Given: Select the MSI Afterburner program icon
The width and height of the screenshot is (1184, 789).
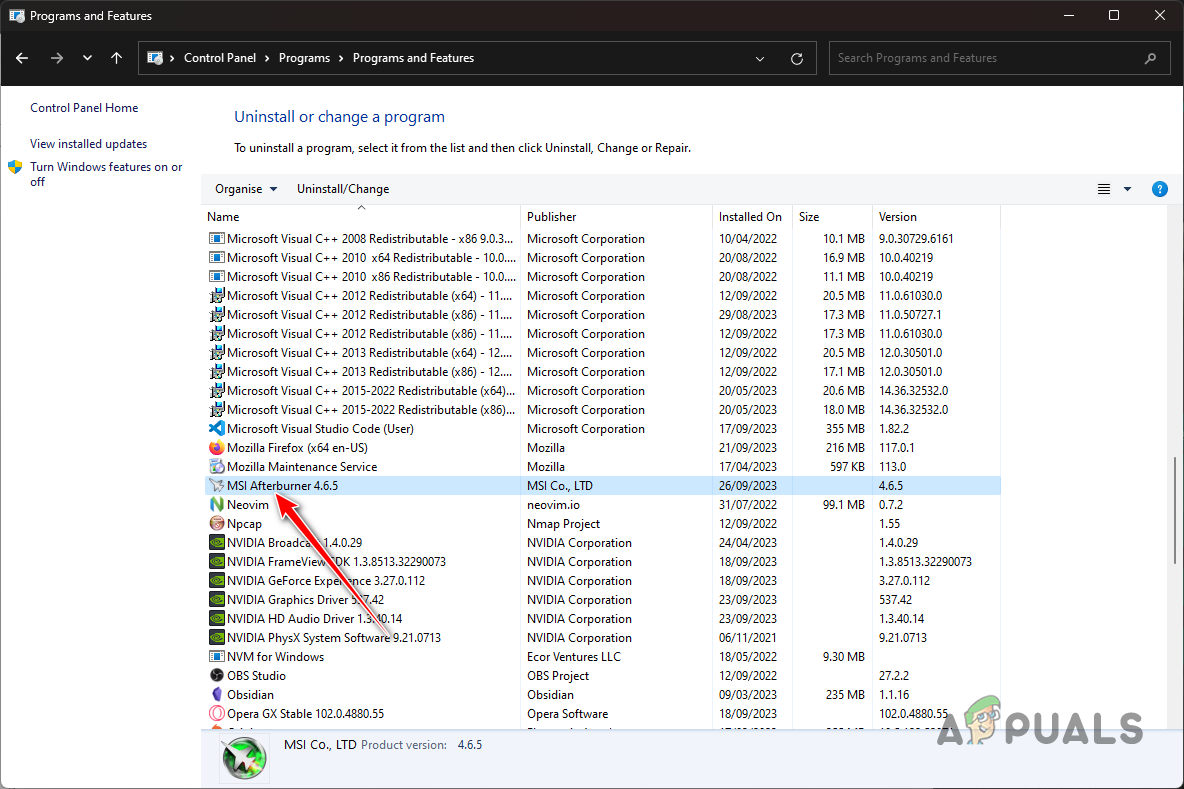Looking at the screenshot, I should pos(216,485).
